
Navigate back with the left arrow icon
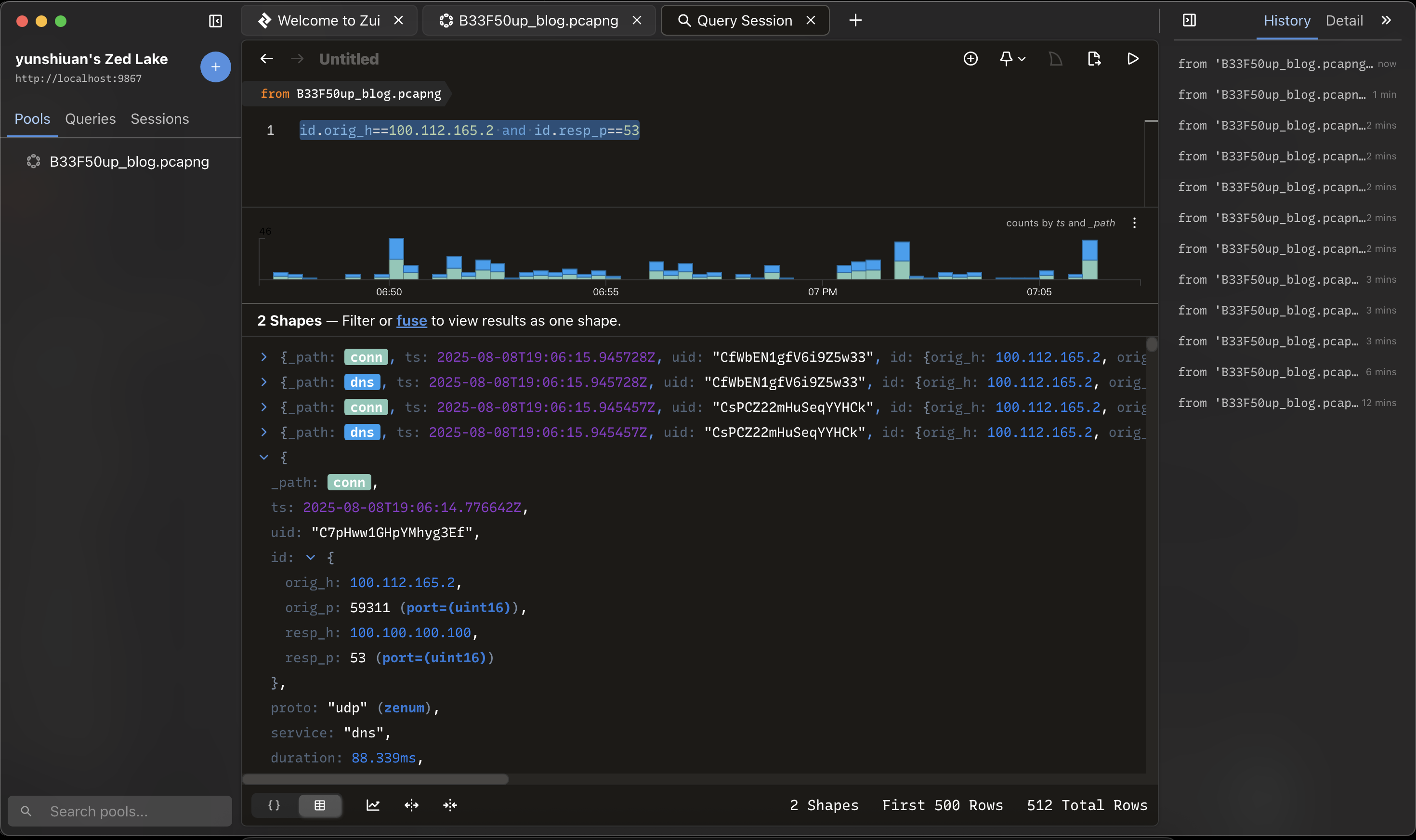coord(266,59)
